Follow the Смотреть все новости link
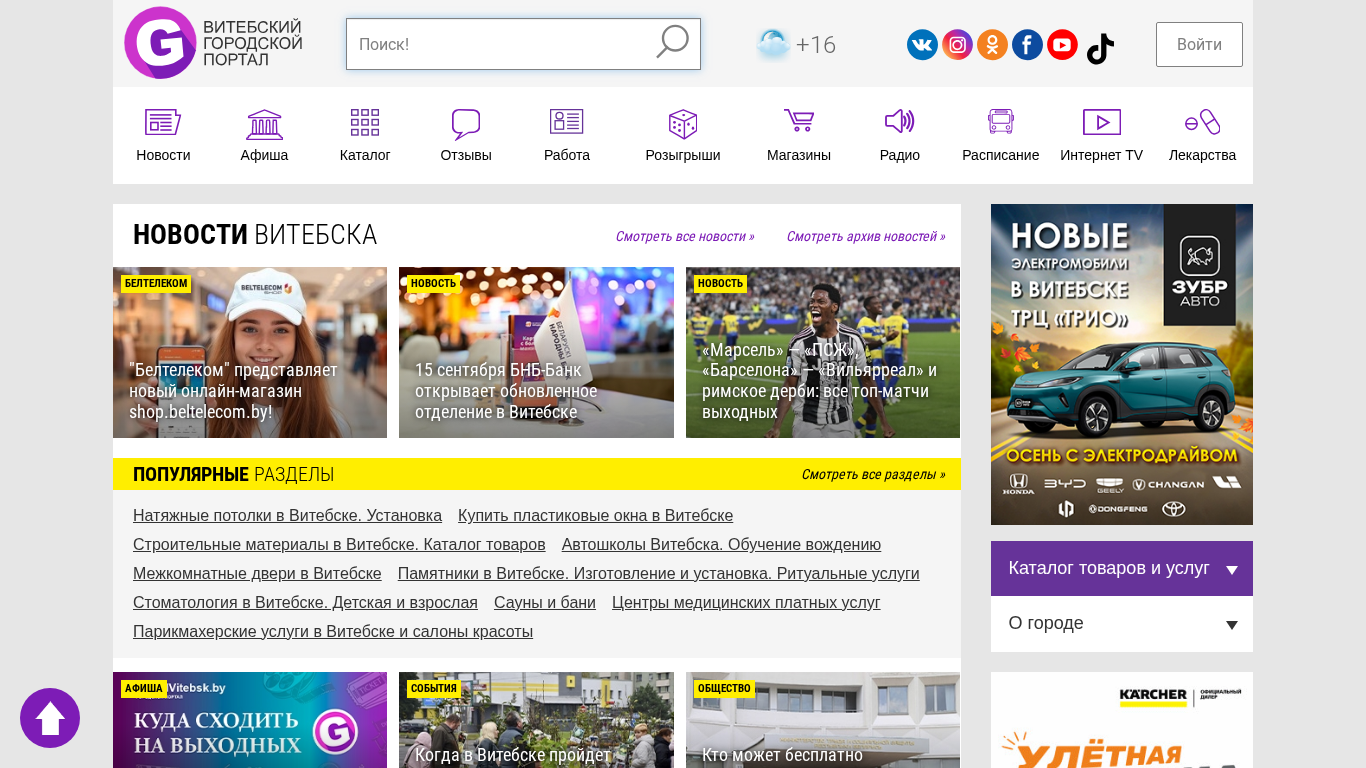The image size is (1366, 768). 685,237
